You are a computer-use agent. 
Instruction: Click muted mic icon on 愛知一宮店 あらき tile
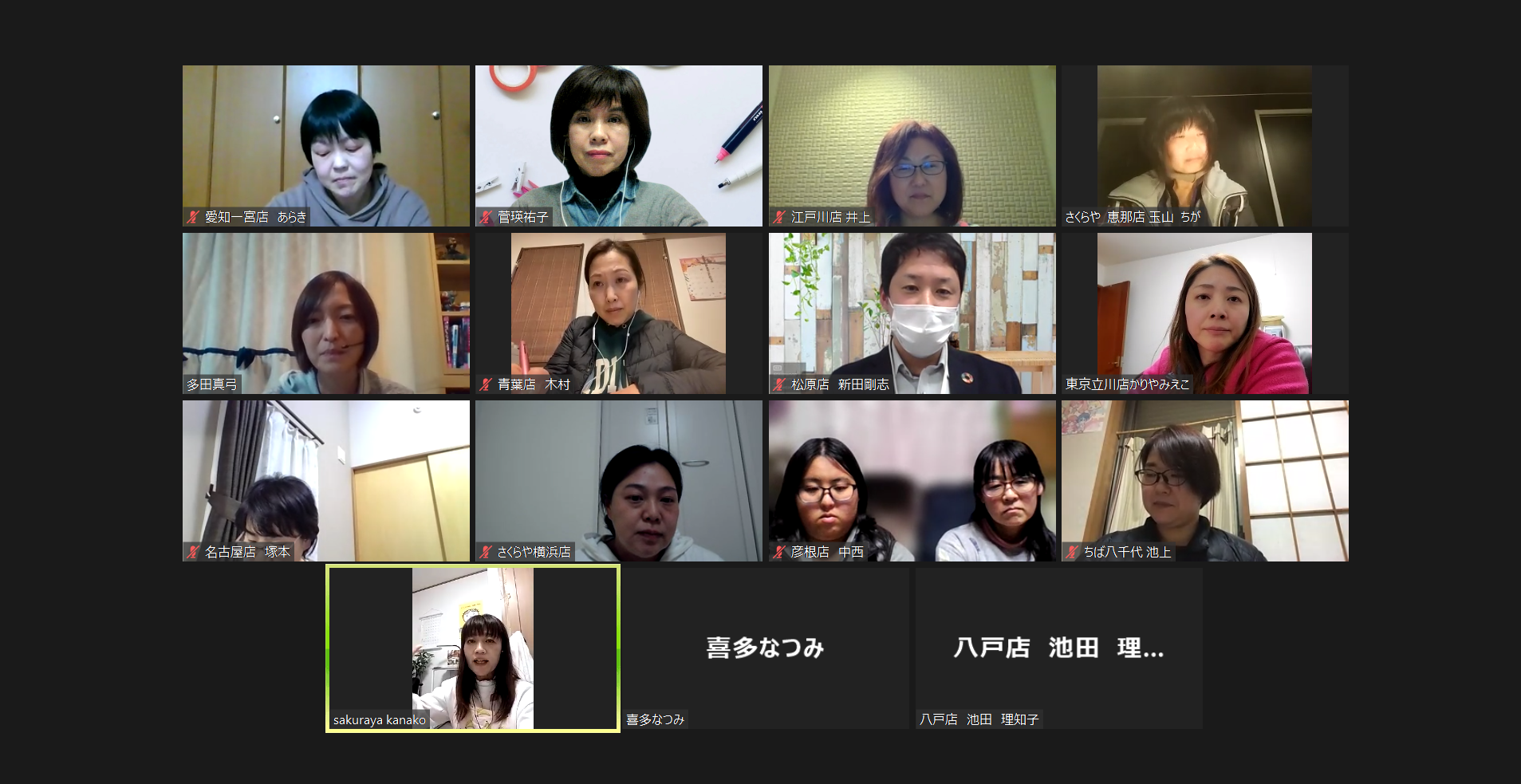tap(193, 217)
